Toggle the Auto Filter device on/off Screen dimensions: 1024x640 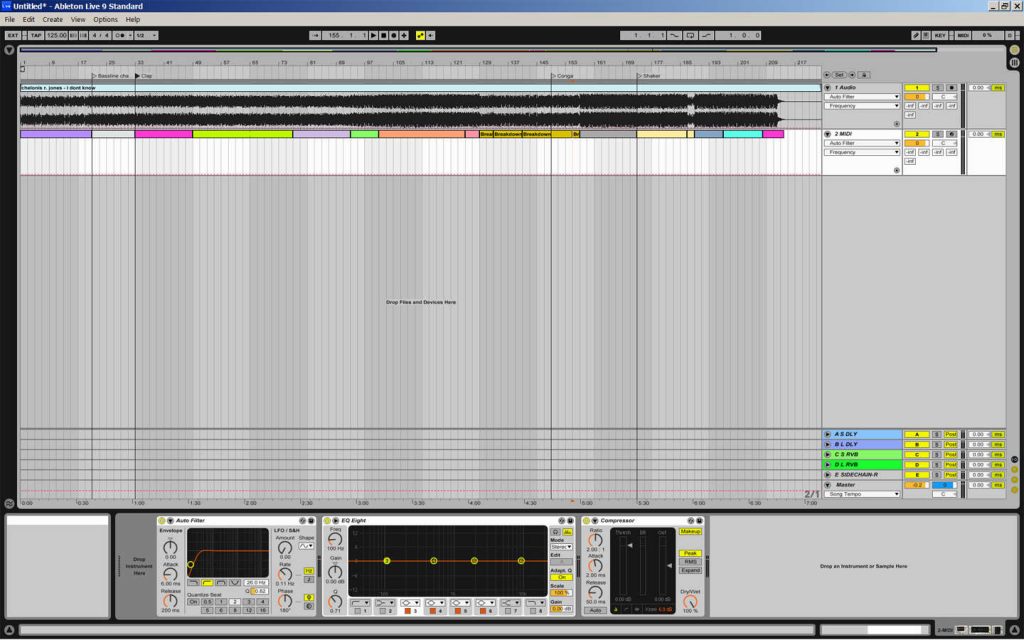click(x=161, y=521)
